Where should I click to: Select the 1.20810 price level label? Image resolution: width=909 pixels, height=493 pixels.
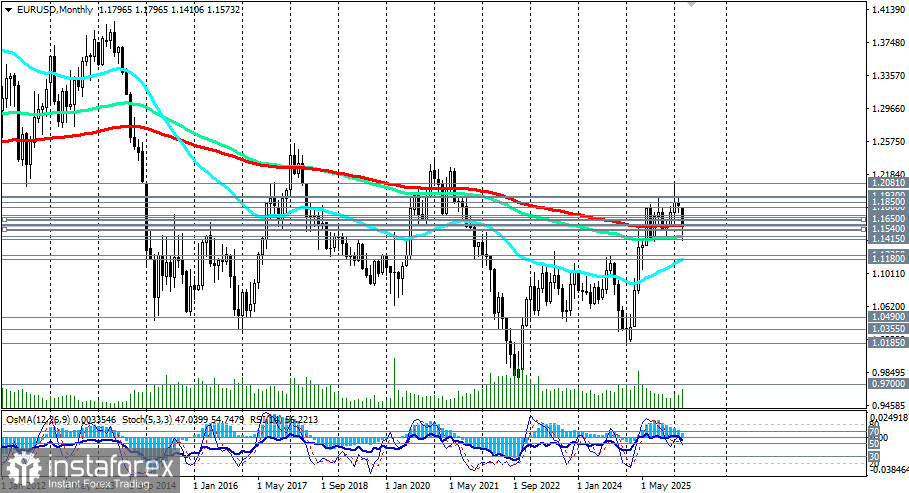click(x=888, y=183)
